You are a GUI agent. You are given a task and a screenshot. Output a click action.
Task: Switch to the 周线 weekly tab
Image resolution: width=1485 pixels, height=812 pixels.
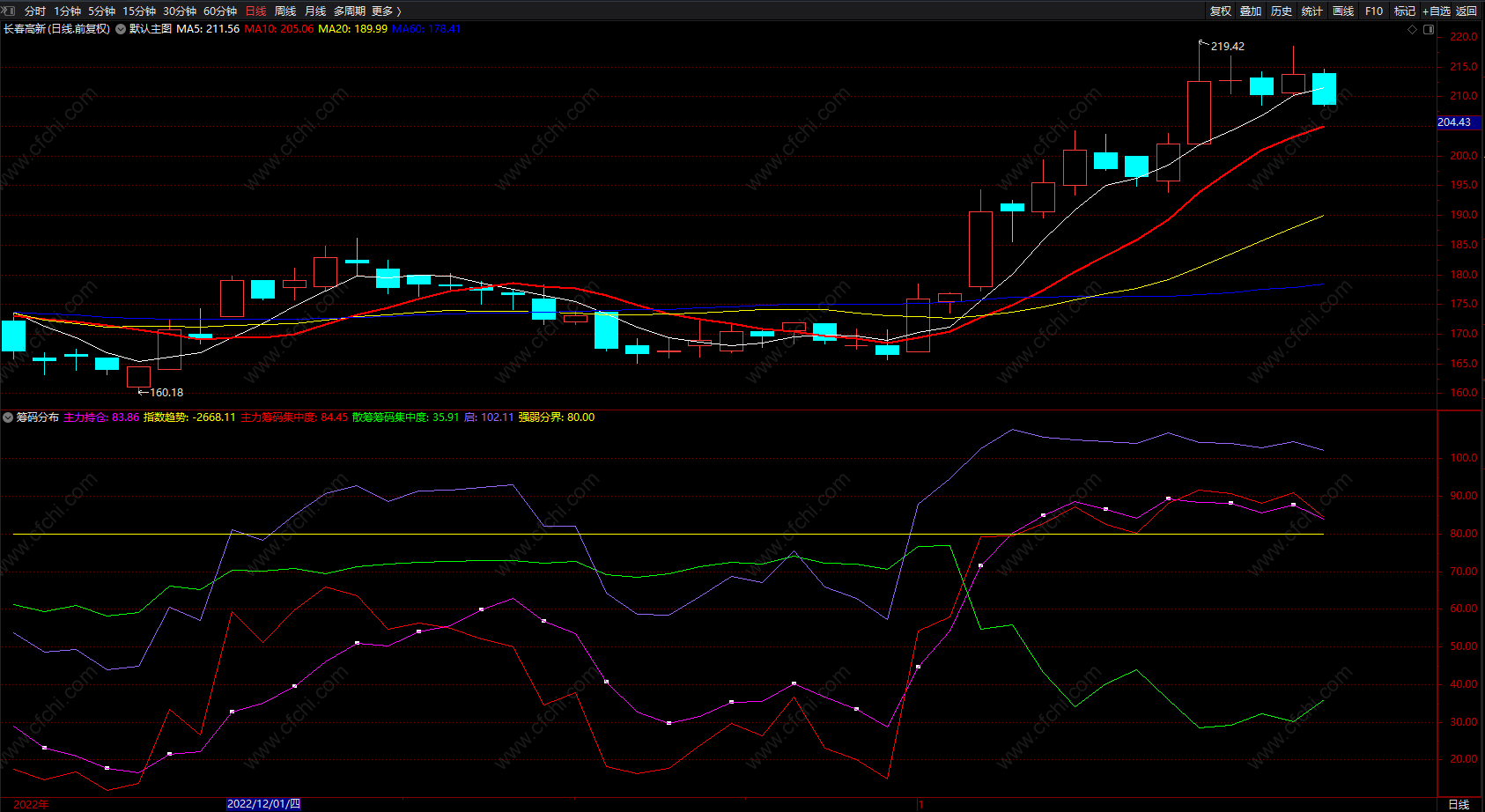(285, 11)
